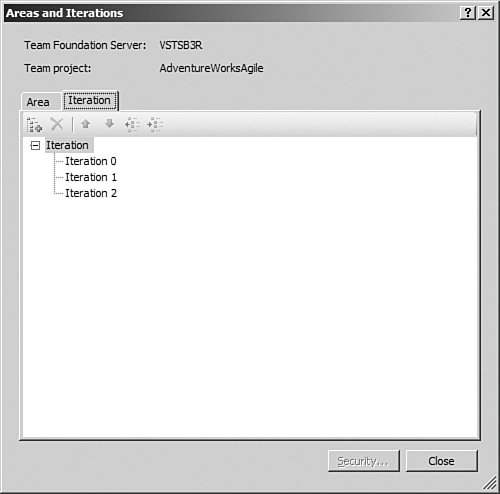Close the dialog with title bar X
The image size is (500, 494).
pos(486,13)
